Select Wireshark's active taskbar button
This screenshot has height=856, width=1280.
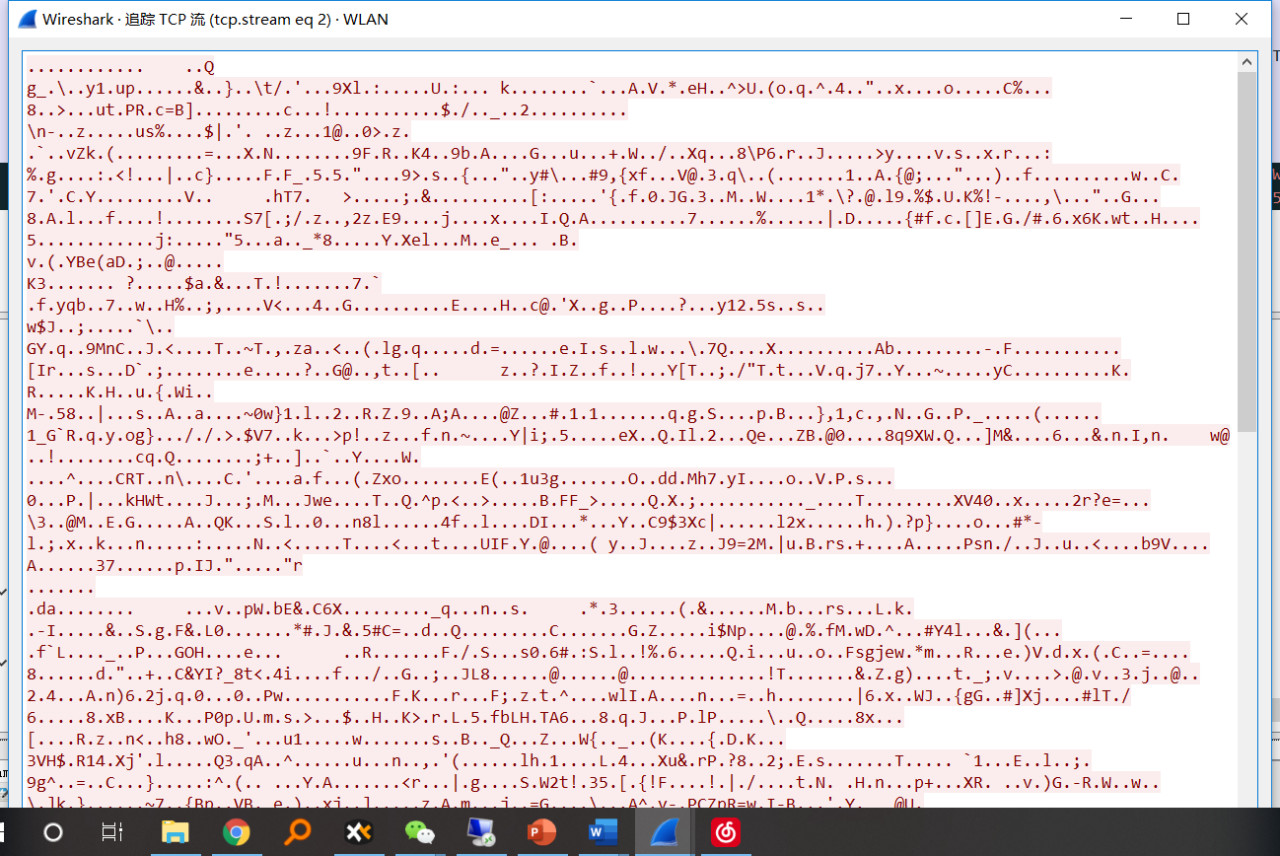coord(665,832)
